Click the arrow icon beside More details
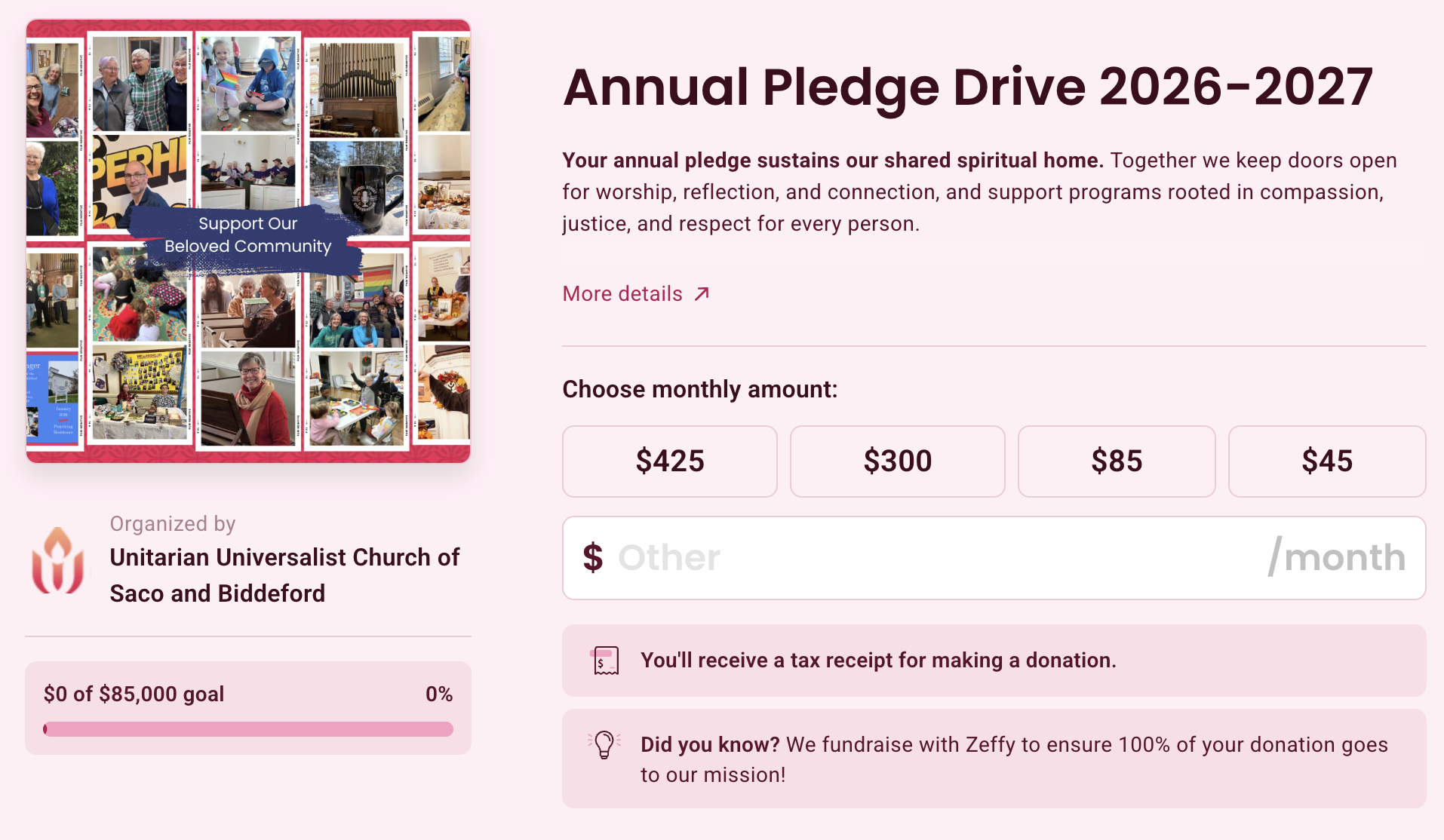Screen dimensions: 1444x840 click(x=702, y=294)
